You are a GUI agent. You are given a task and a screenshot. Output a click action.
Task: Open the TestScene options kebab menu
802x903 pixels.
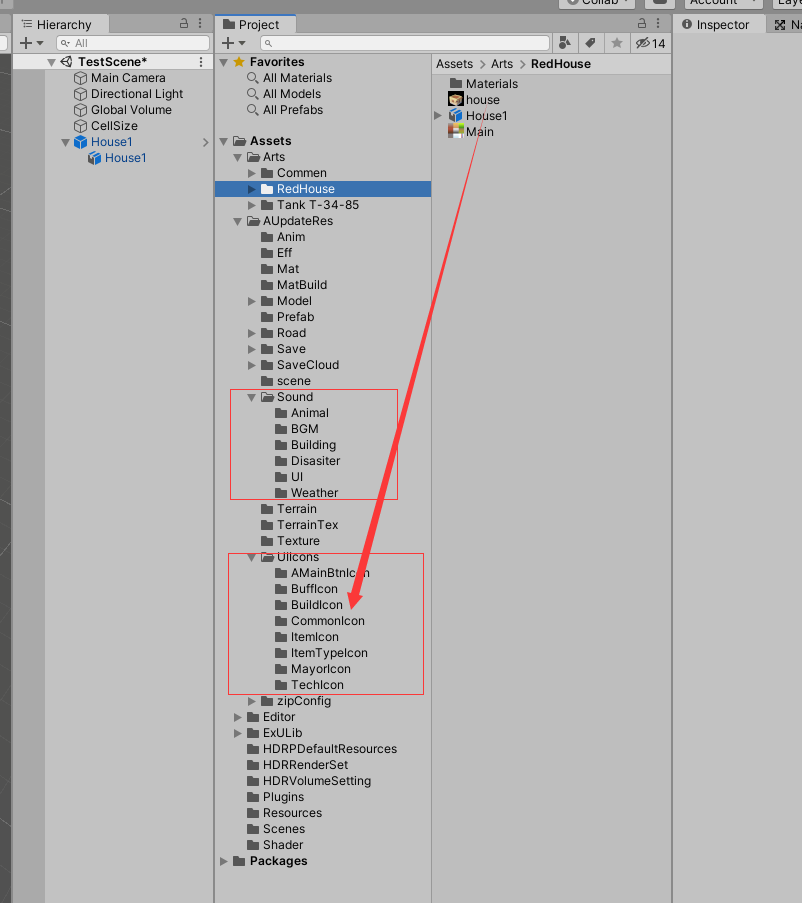click(x=201, y=62)
